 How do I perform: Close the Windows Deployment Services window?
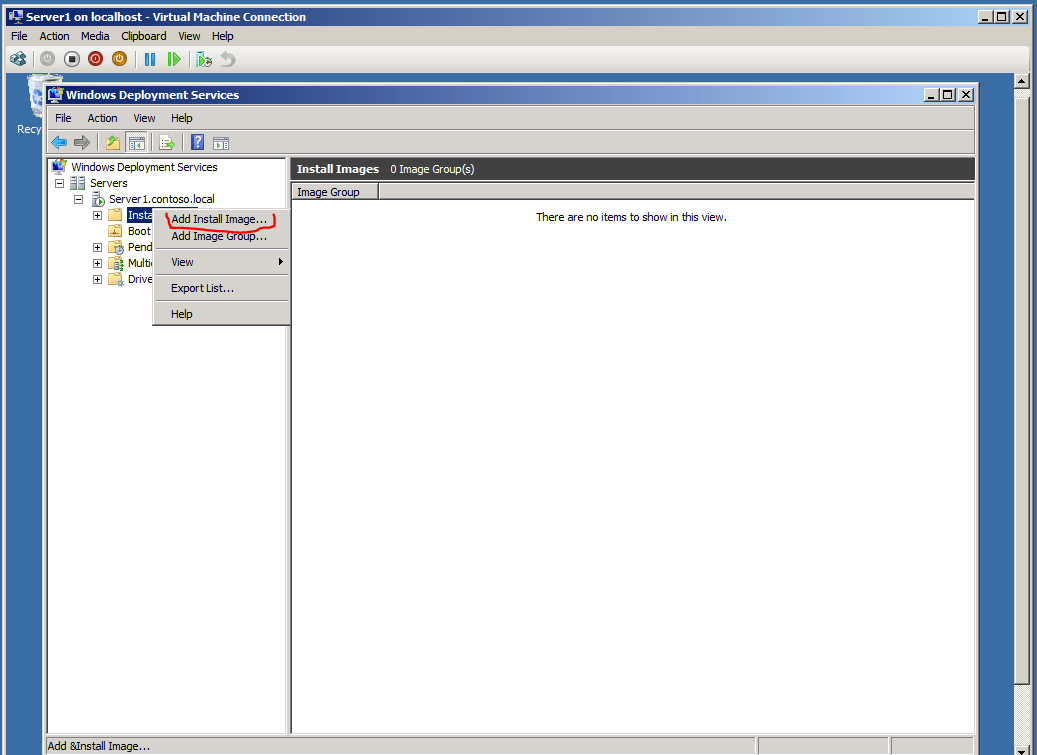pos(966,95)
